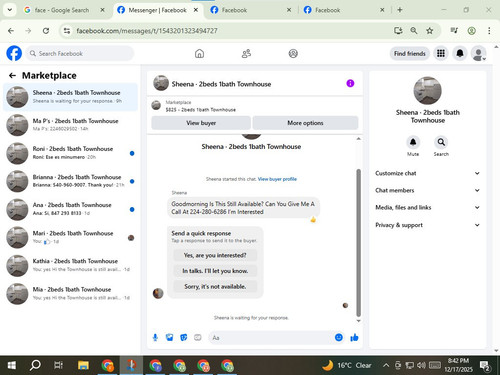Record a voice clip microphone icon
This screenshot has height=375, width=500.
tap(155, 338)
